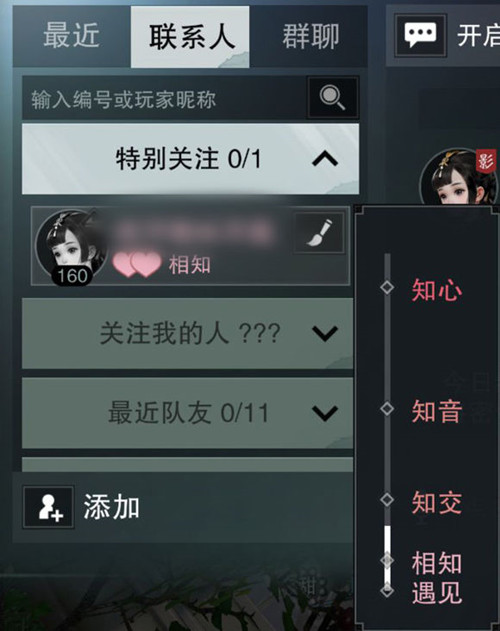Select the 知交 diamond marker
500x631 pixels.
[x=387, y=500]
